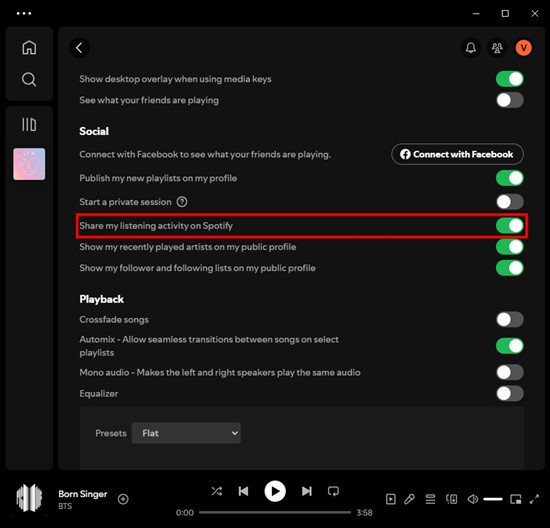Enable Crossfade songs
550x528 pixels.
coord(510,320)
